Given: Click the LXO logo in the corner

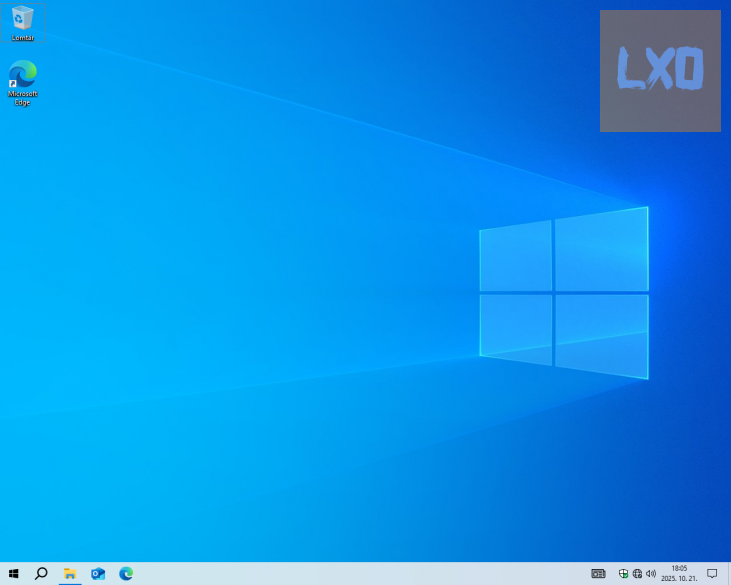Looking at the screenshot, I should [x=660, y=70].
